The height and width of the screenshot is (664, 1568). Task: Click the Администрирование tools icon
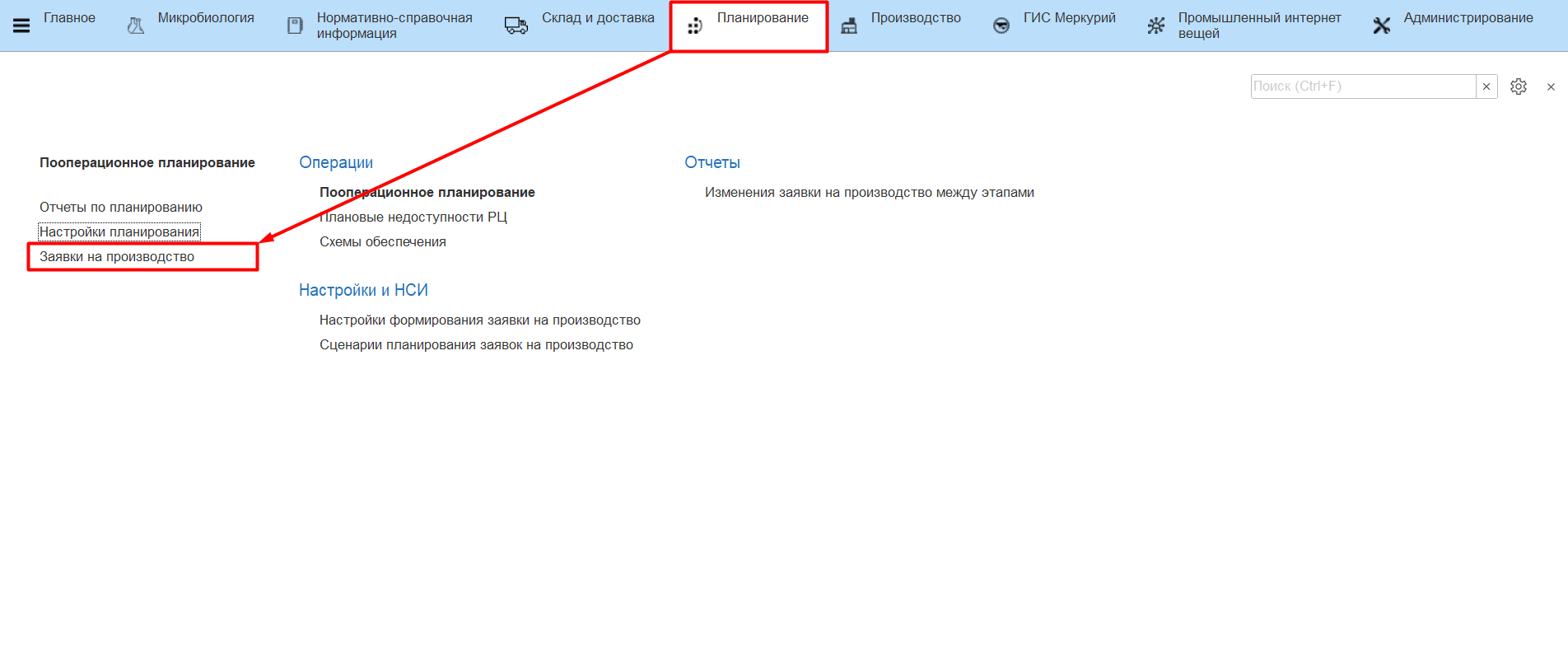pyautogui.click(x=1382, y=26)
